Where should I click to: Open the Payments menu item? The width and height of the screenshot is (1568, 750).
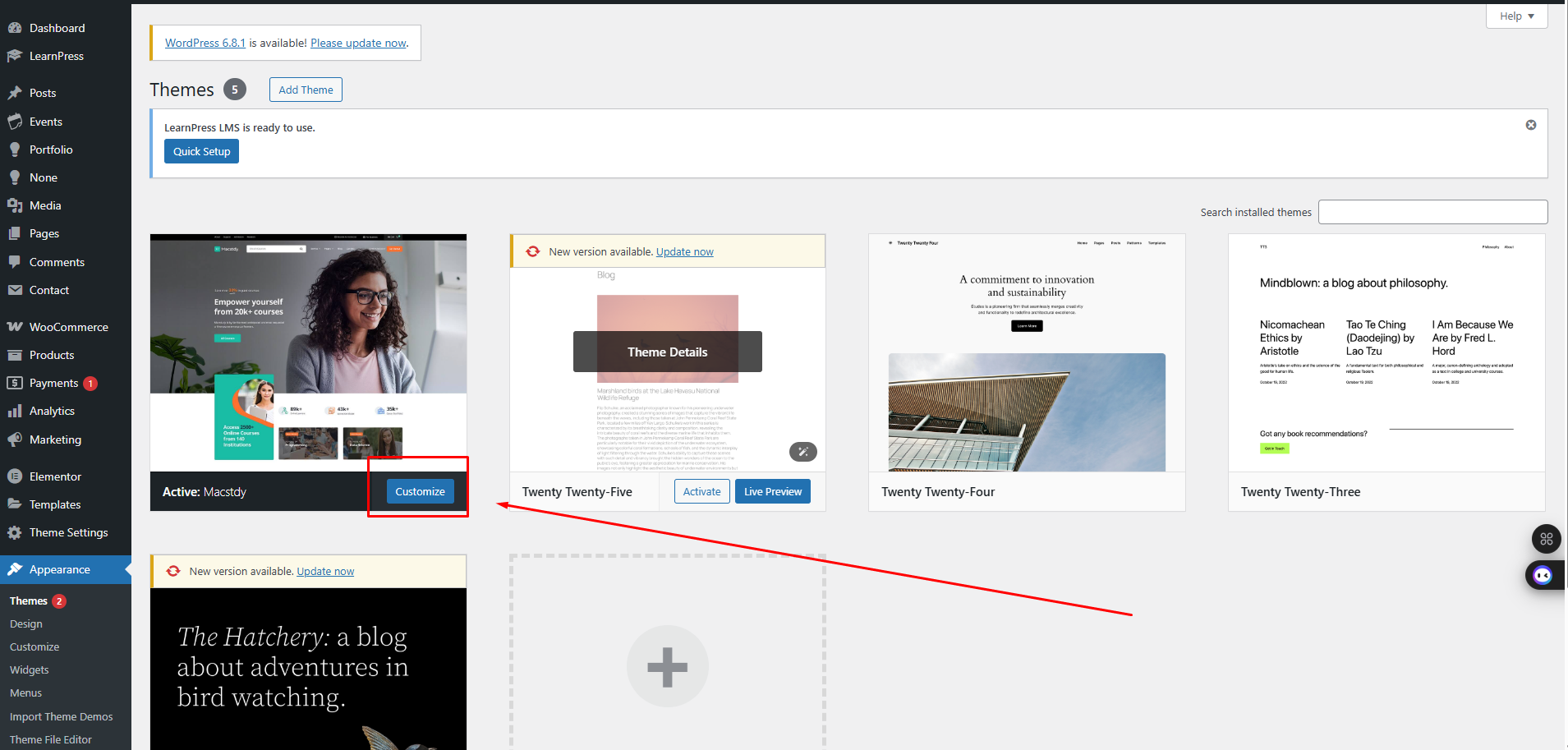pos(53,384)
